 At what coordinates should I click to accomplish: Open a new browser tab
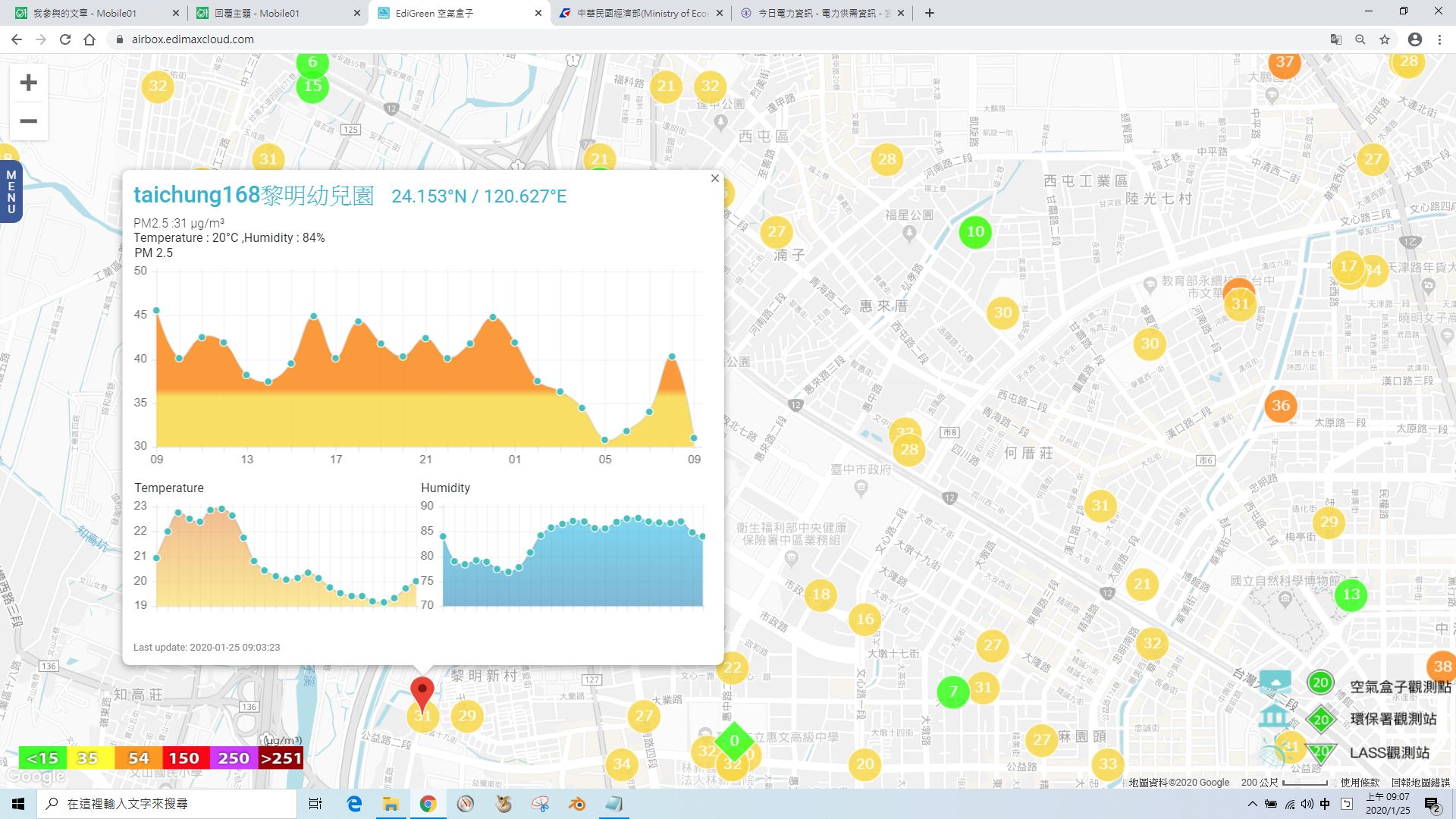coord(929,13)
